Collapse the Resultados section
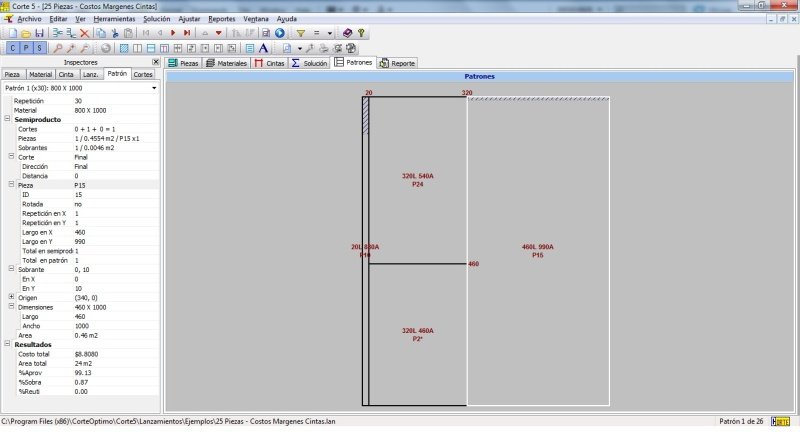 (x=7, y=345)
